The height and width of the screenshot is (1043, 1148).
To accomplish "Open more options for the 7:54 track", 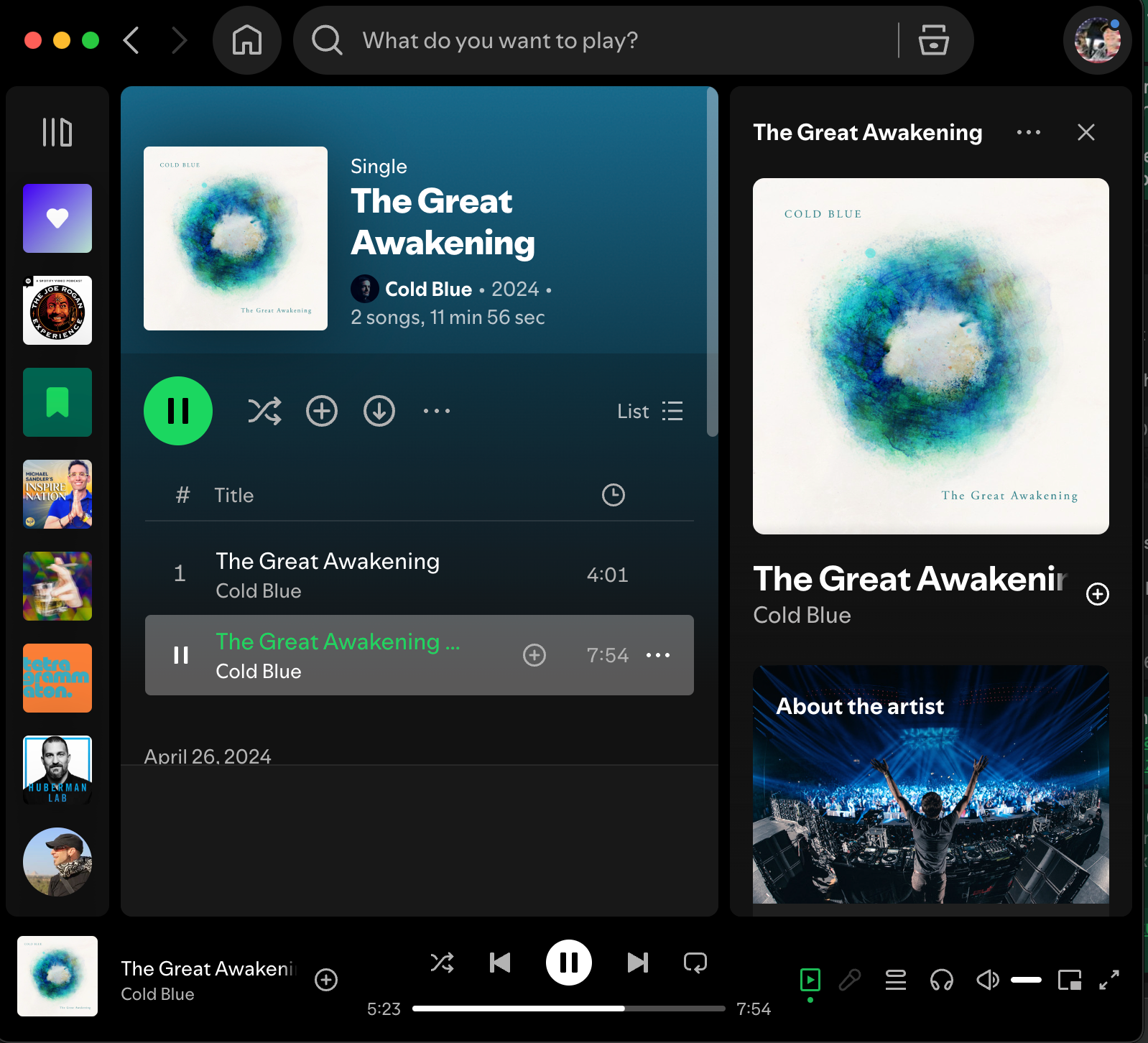I will (x=658, y=655).
